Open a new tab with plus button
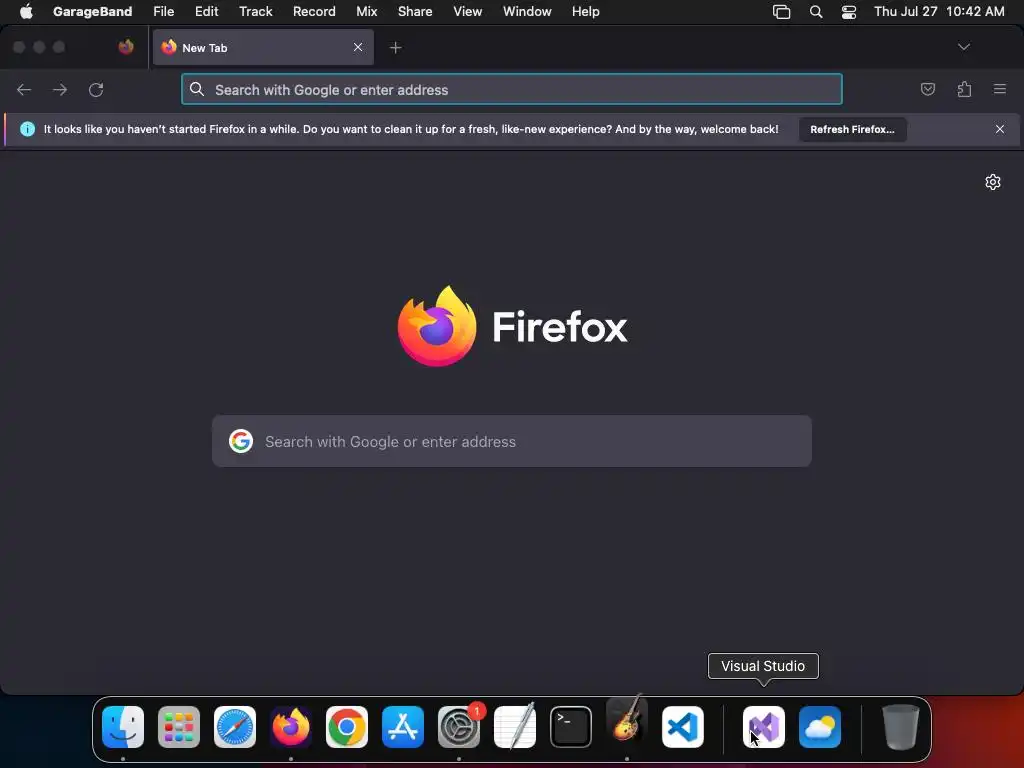This screenshot has width=1024, height=768. [x=395, y=48]
